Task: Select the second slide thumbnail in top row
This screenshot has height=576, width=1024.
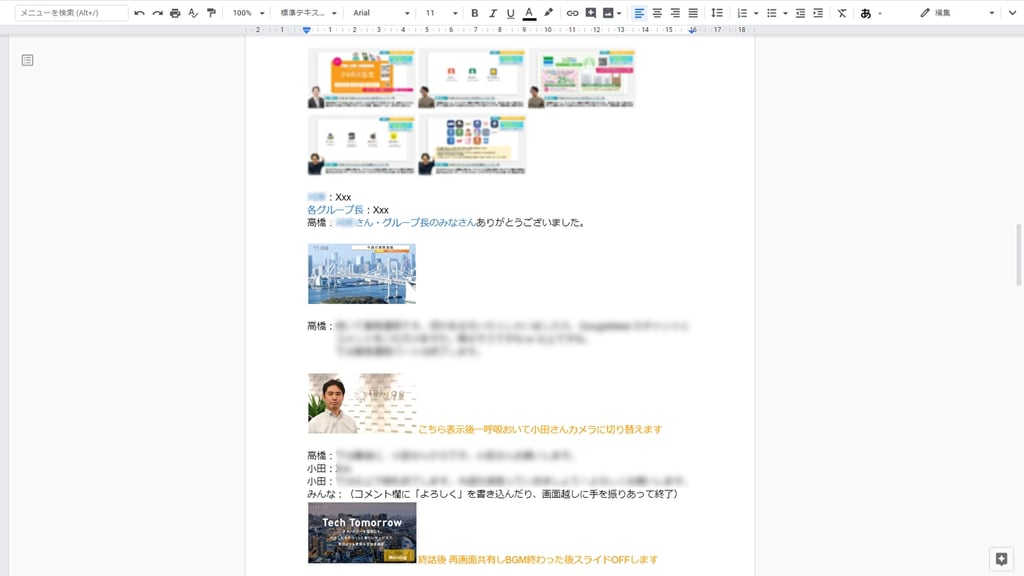Action: point(472,79)
